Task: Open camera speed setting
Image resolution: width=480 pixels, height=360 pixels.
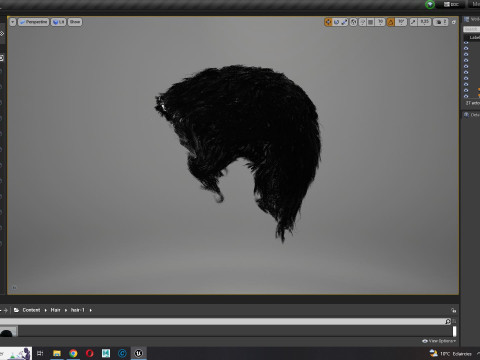Action: (x=441, y=22)
